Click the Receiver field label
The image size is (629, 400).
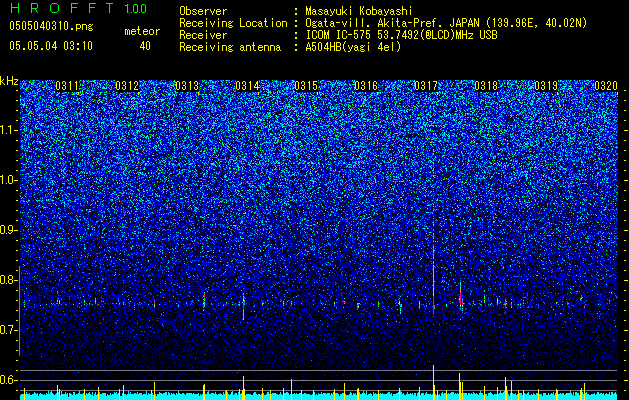203,35
